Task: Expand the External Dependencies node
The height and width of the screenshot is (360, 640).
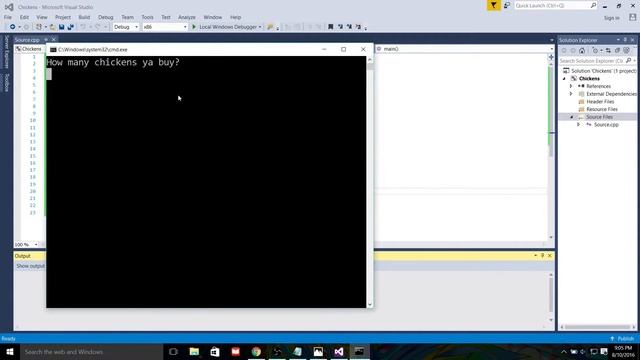Action: tap(571, 94)
